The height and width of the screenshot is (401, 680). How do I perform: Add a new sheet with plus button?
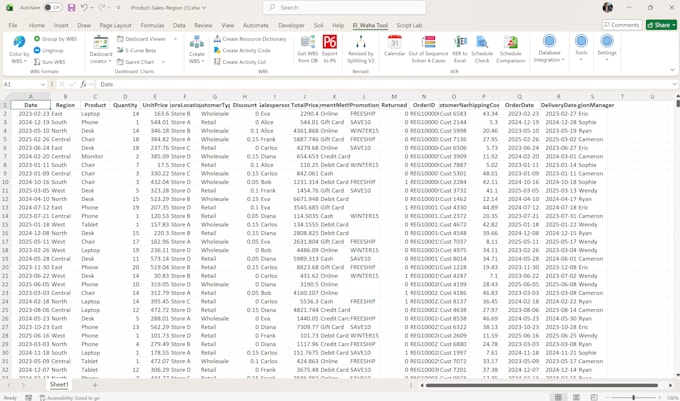[x=95, y=385]
